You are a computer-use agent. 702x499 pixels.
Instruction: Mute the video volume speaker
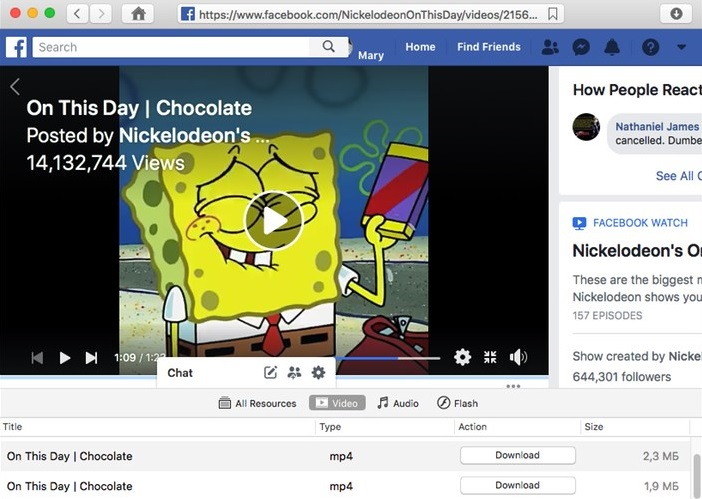(x=518, y=357)
